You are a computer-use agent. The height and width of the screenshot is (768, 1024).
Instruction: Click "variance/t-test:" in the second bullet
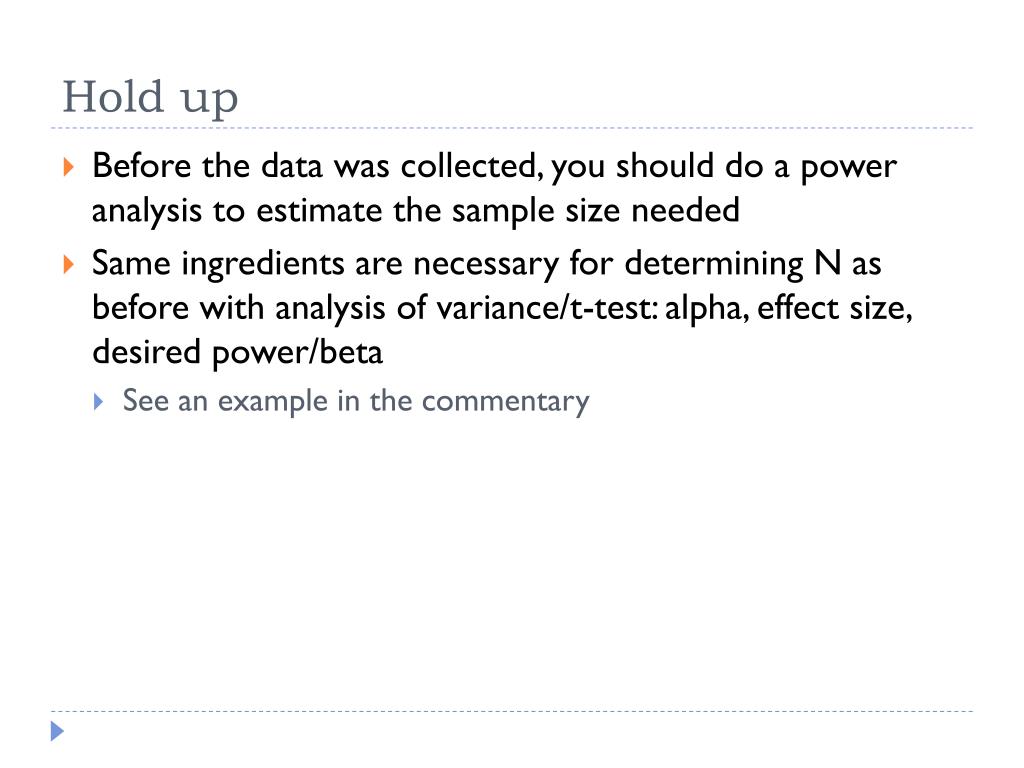click(547, 308)
